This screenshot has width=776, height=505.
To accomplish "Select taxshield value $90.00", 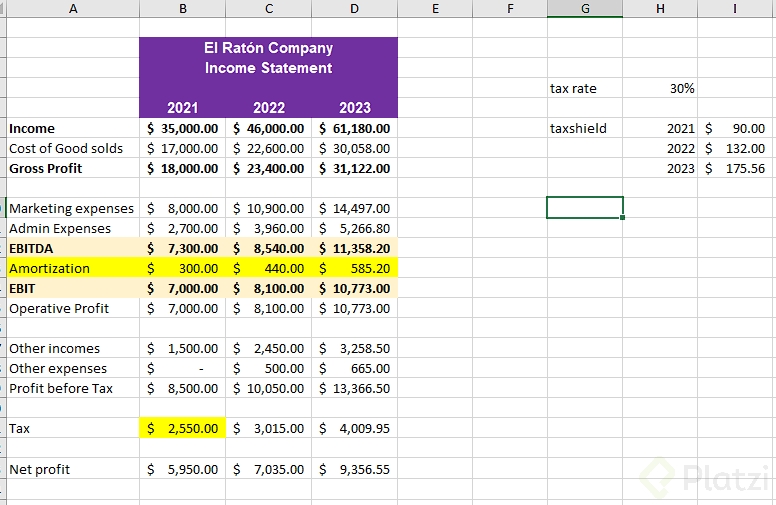I will click(x=735, y=128).
